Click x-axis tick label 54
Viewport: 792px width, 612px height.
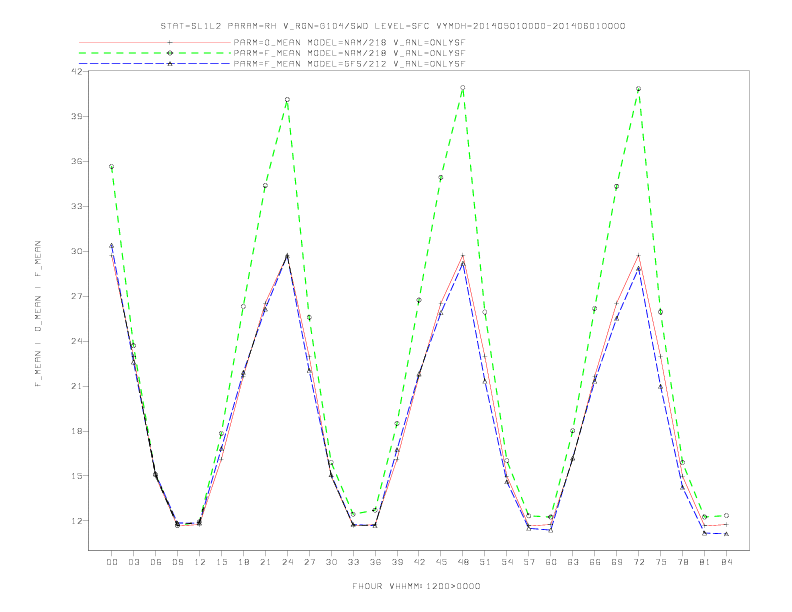pyautogui.click(x=507, y=562)
